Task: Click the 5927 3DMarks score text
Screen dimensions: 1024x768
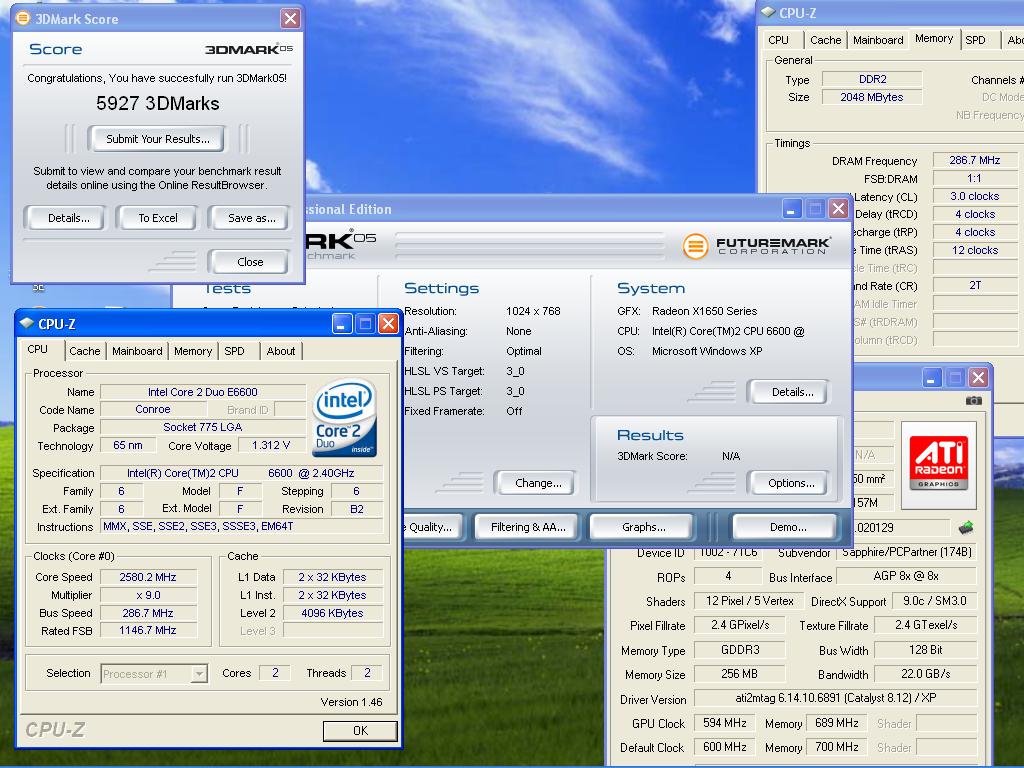Action: point(157,103)
